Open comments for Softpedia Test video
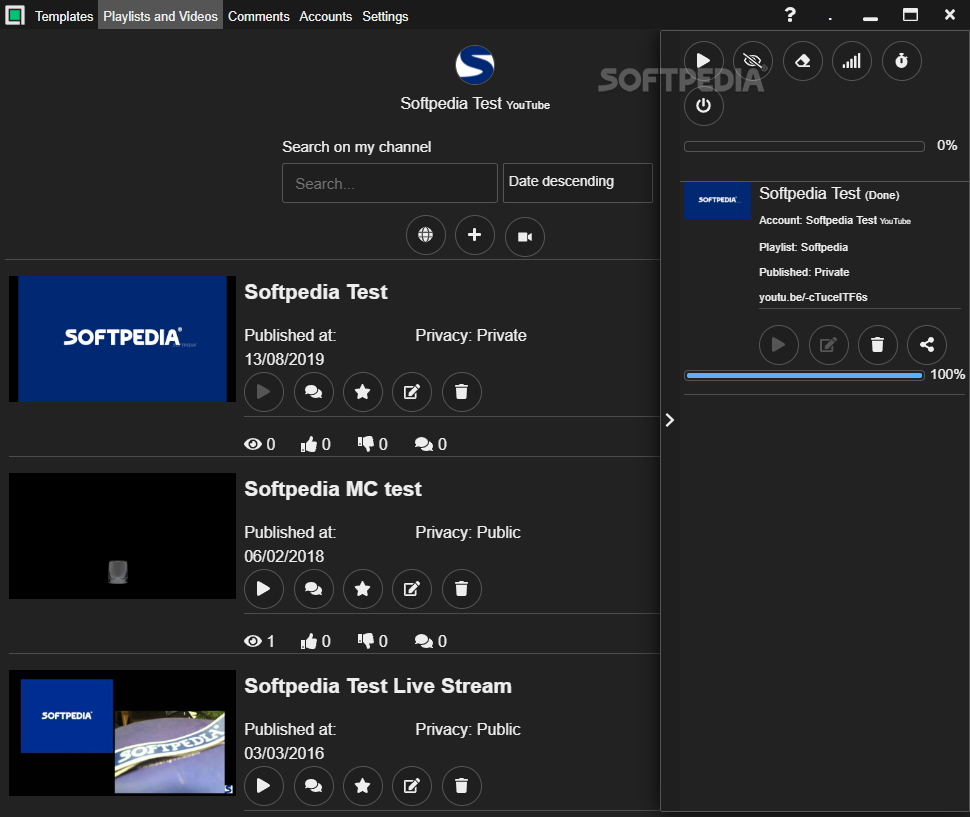 (314, 392)
